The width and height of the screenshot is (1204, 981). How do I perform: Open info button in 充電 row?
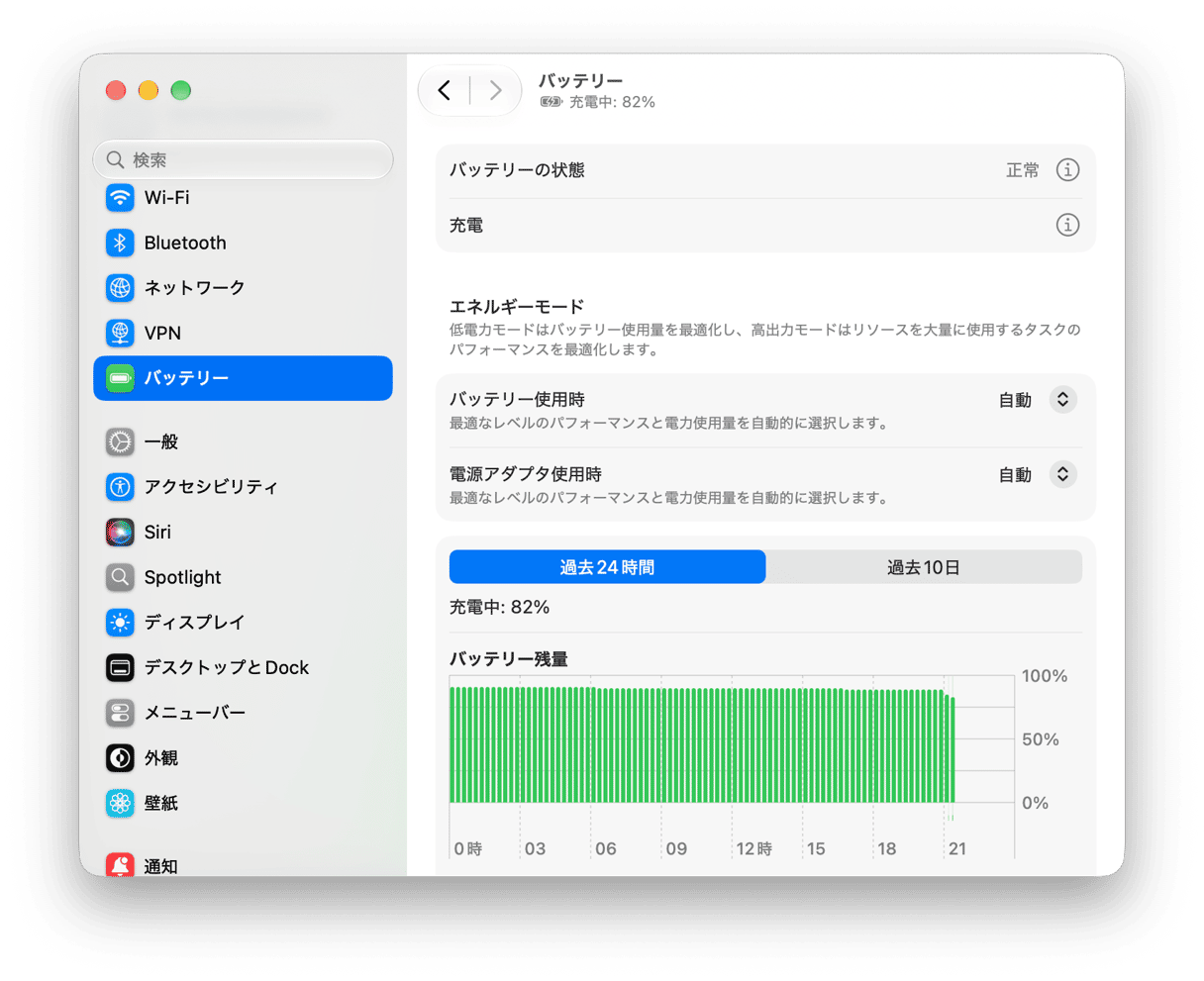pyautogui.click(x=1067, y=225)
